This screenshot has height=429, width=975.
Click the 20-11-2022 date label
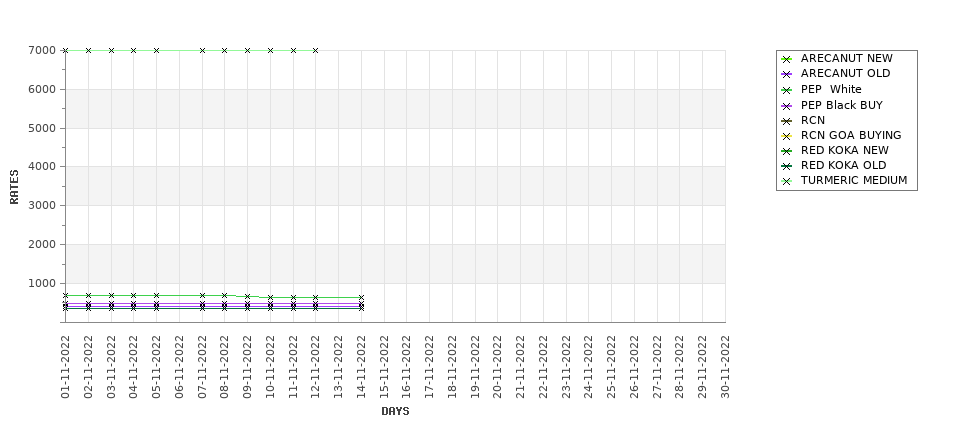pyautogui.click(x=497, y=367)
